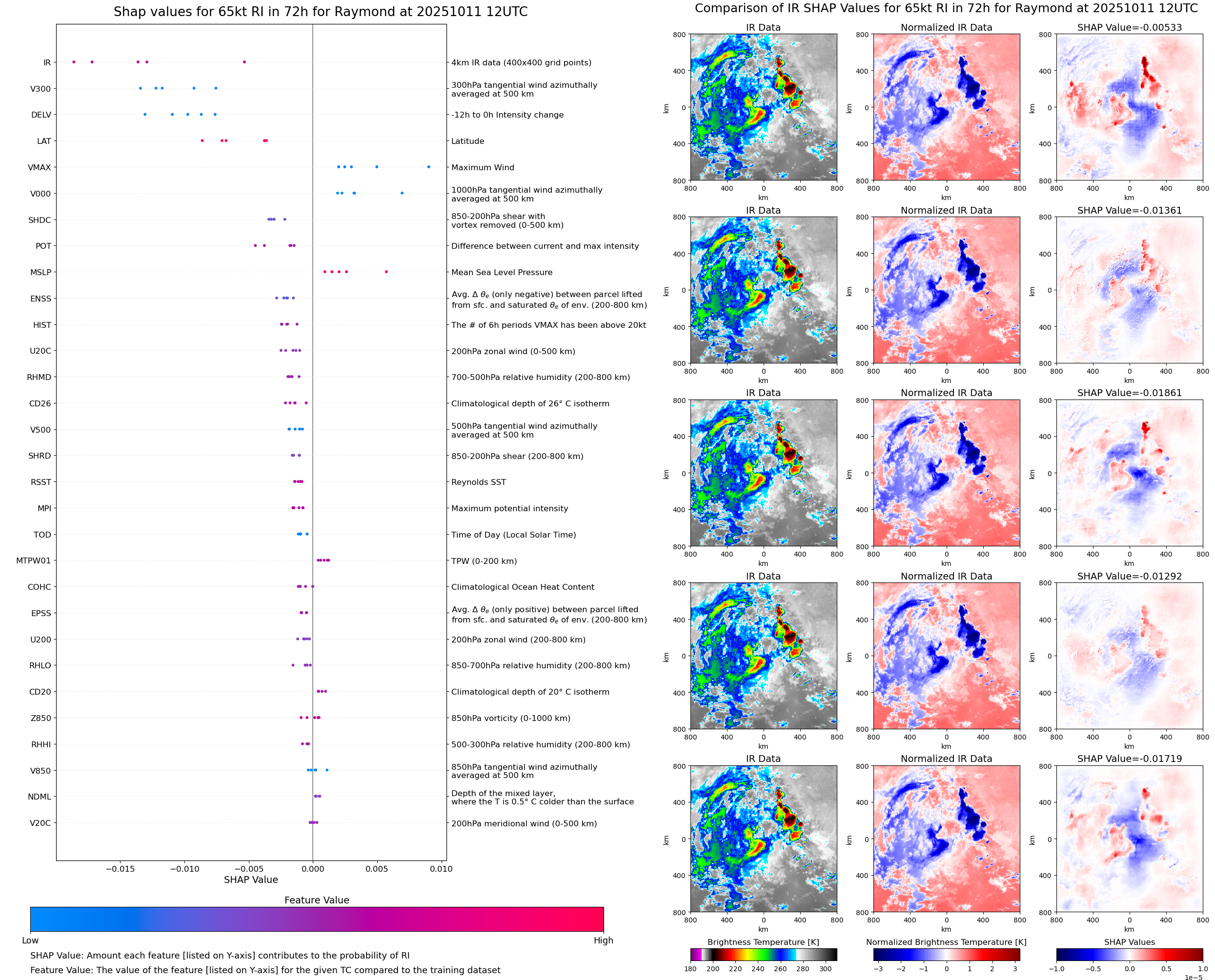This screenshot has height=980, width=1215.
Task: Click the SHAP Values colorbar at bottom right
Action: click(x=1129, y=954)
